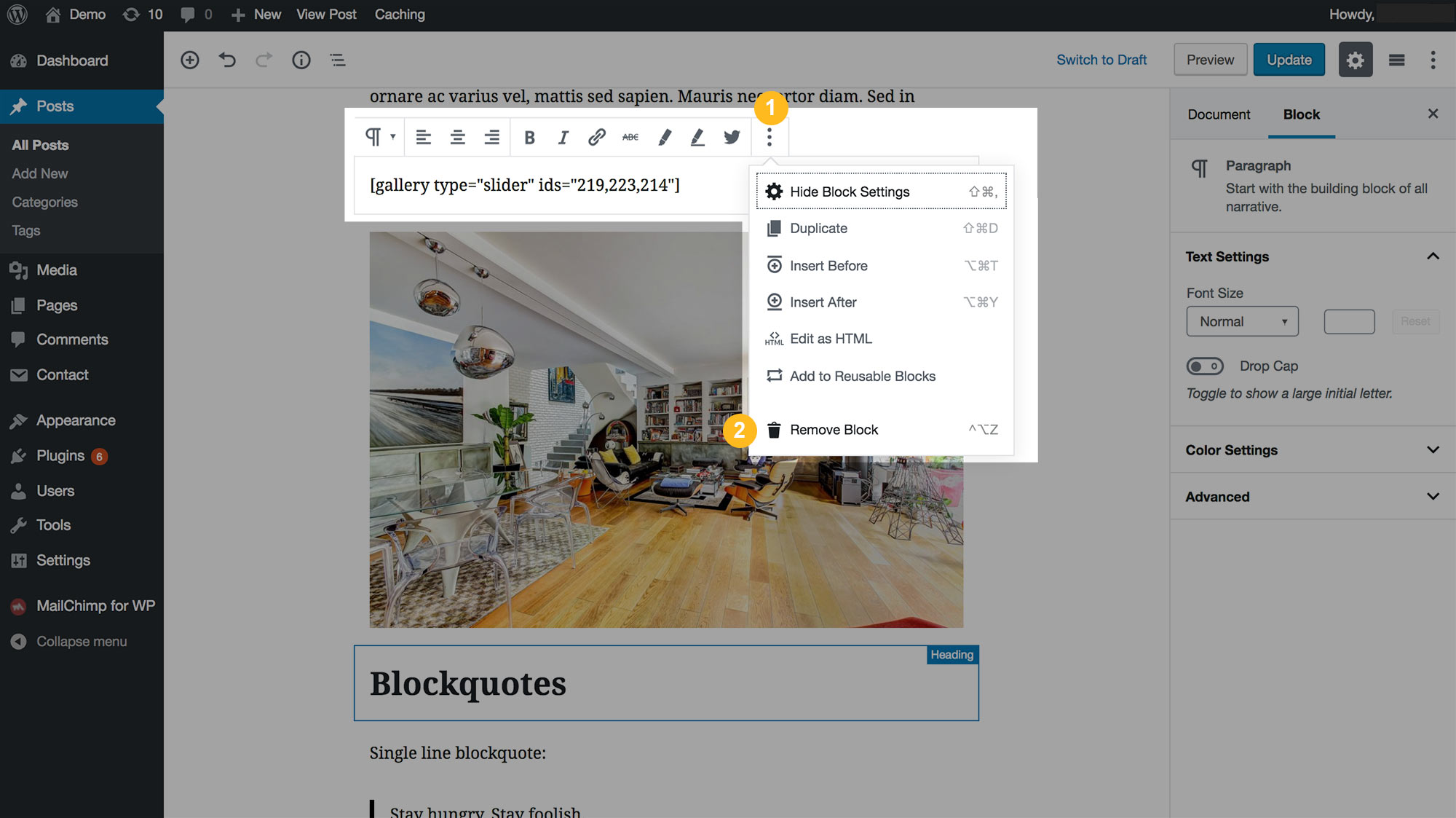The width and height of the screenshot is (1456, 818).
Task: Open Categories under Posts
Action: tap(44, 202)
